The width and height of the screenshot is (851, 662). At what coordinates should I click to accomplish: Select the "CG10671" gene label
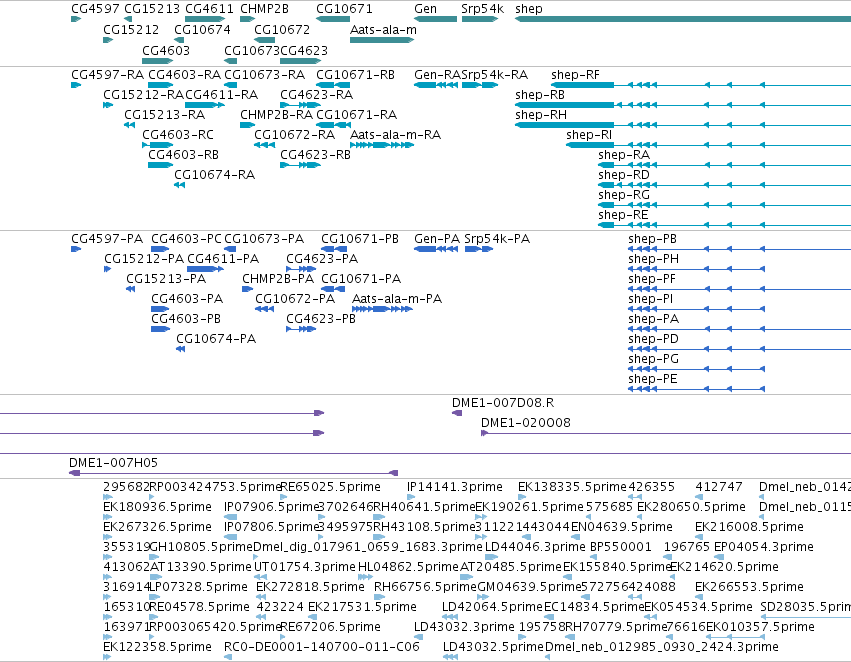click(344, 9)
